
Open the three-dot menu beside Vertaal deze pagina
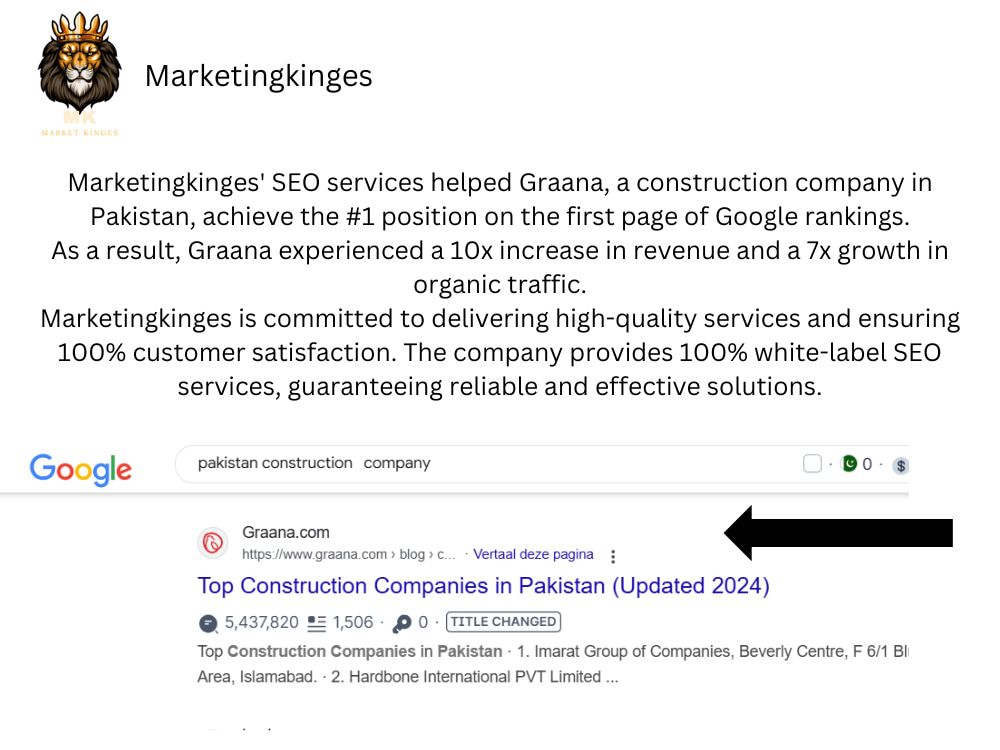pyautogui.click(x=613, y=556)
